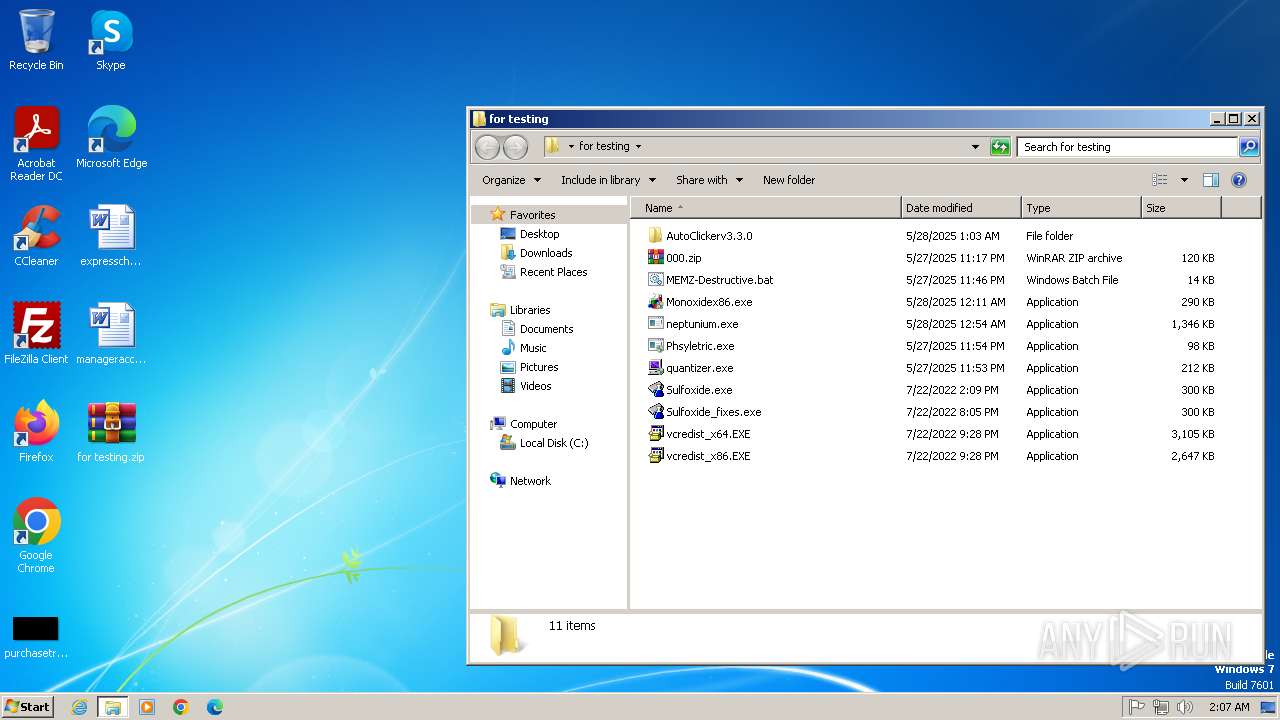1280x720 pixels.
Task: Select the for testing.zip archive icon
Action: click(x=111, y=432)
